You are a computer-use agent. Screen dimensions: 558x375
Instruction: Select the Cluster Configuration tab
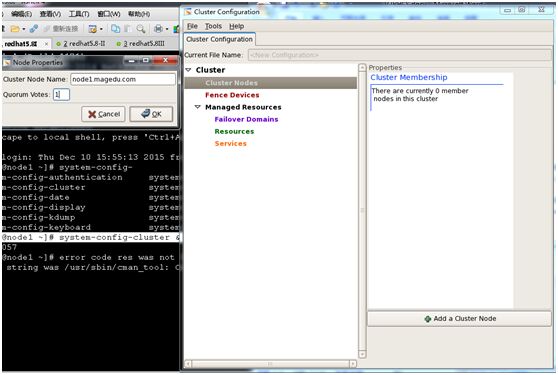click(219, 39)
